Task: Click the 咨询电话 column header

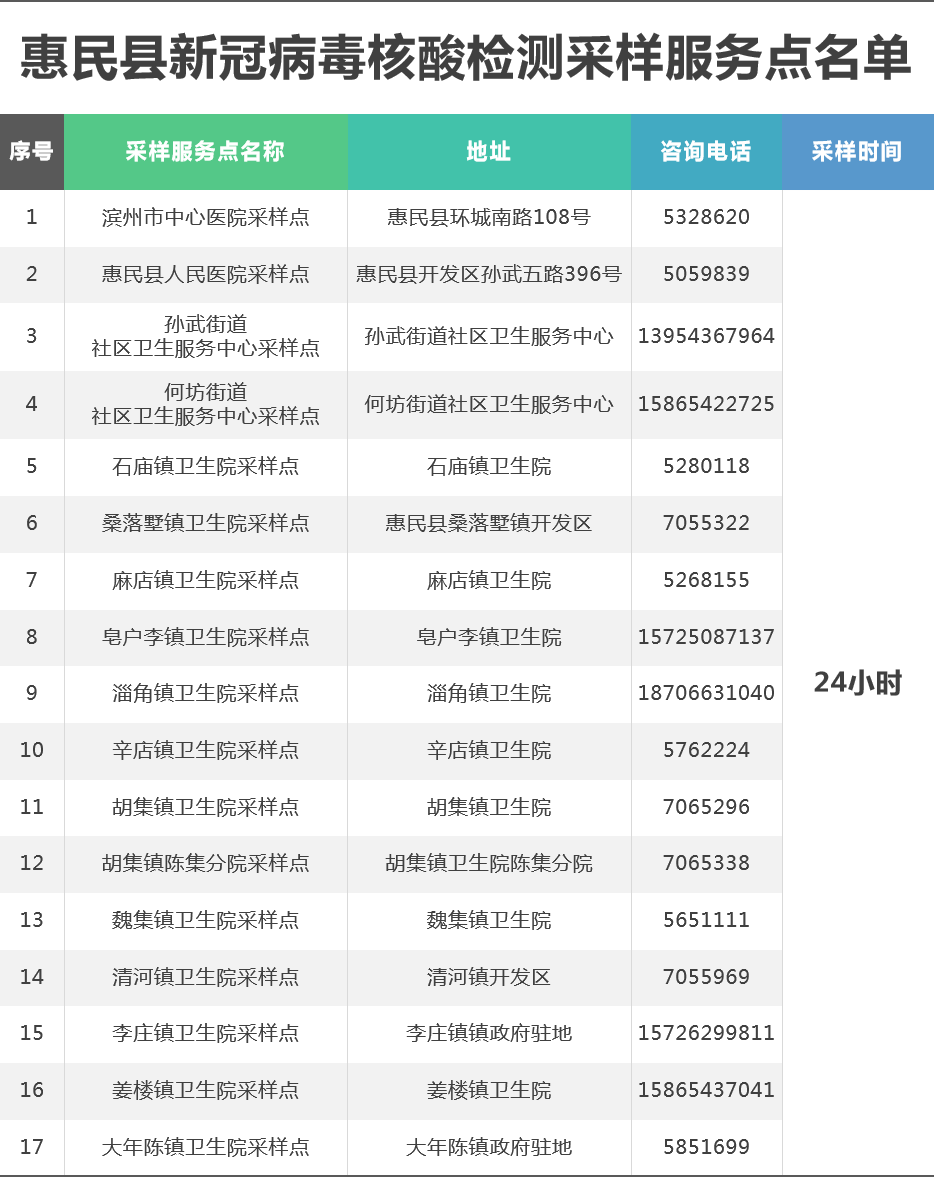Action: click(706, 151)
